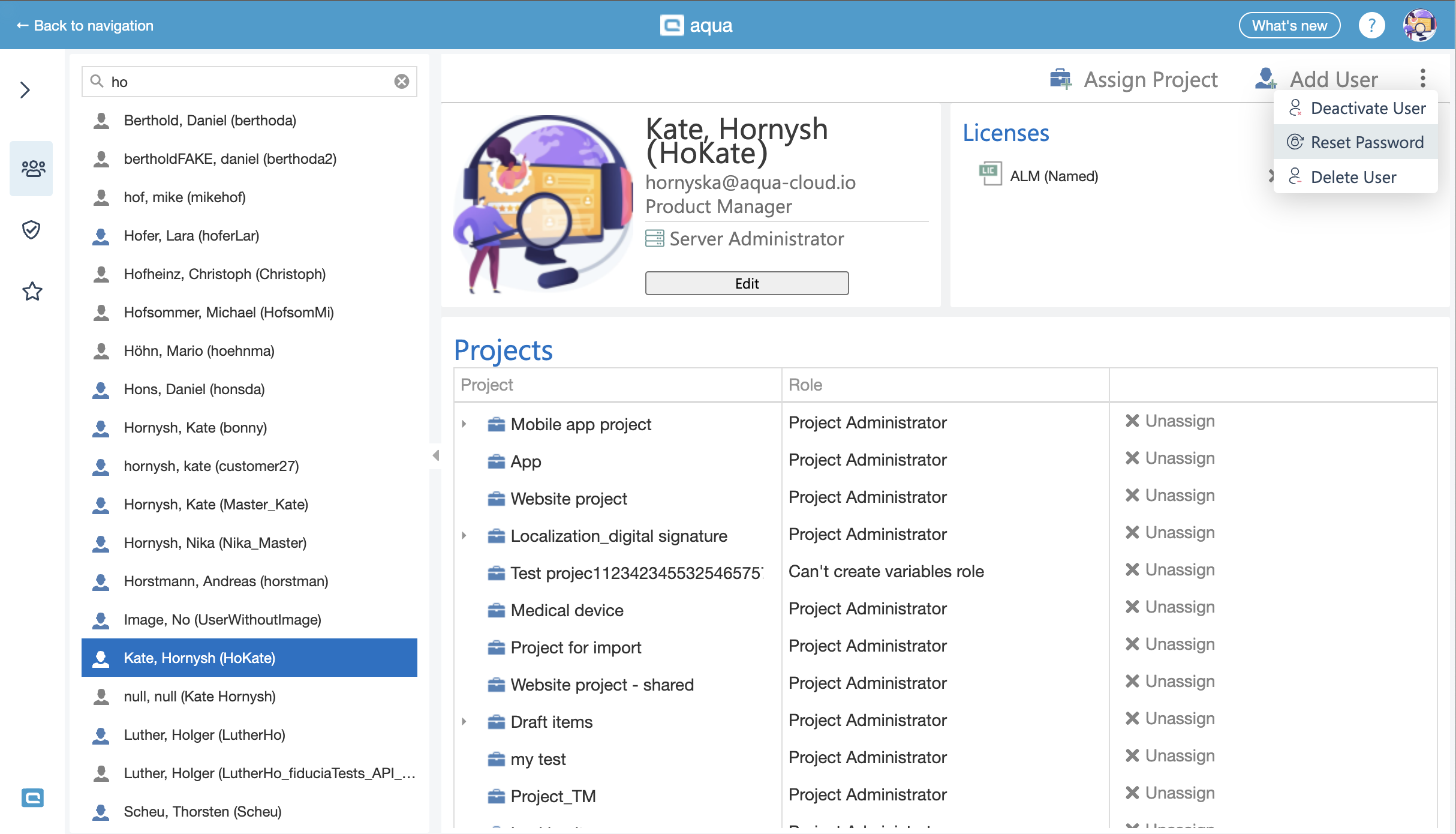The height and width of the screenshot is (834, 1456).
Task: Close the three-dot options menu
Action: (x=1422, y=78)
